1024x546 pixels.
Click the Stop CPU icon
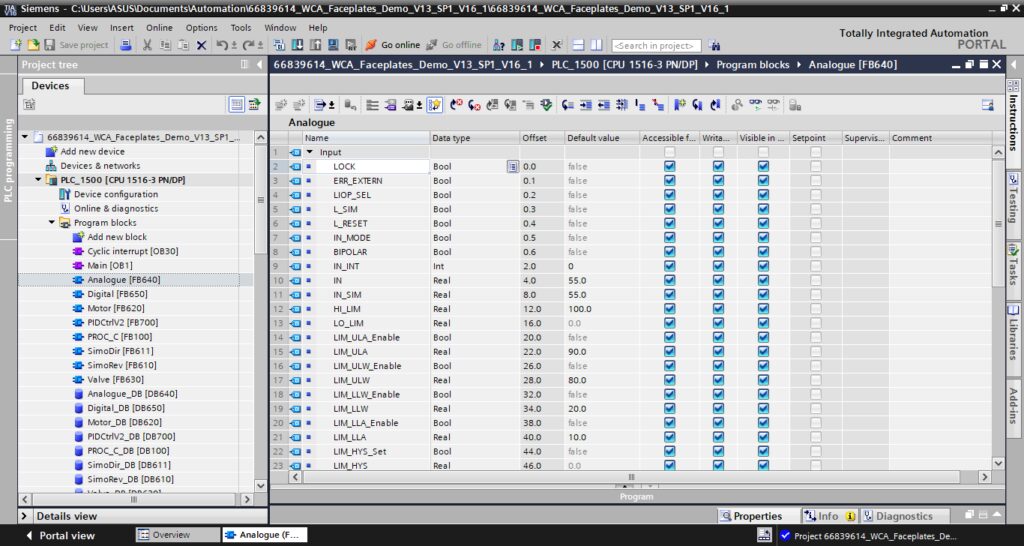[536, 45]
